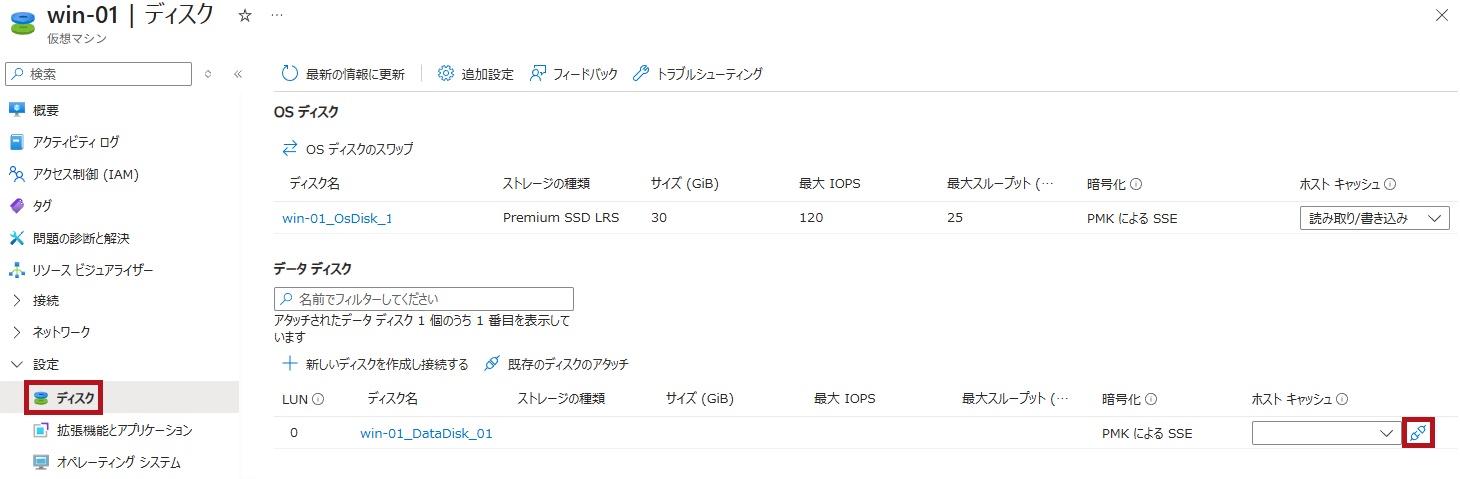
Task: Open アクティビティ ログ in the sidebar
Action: click(x=76, y=142)
